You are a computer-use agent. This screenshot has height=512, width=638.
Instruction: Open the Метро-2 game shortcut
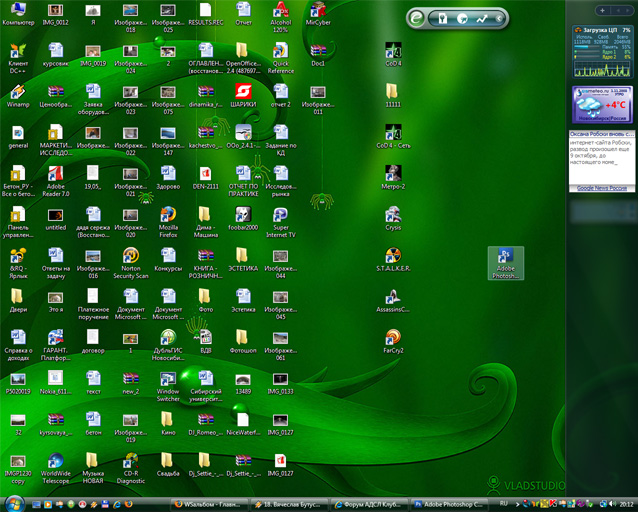393,178
